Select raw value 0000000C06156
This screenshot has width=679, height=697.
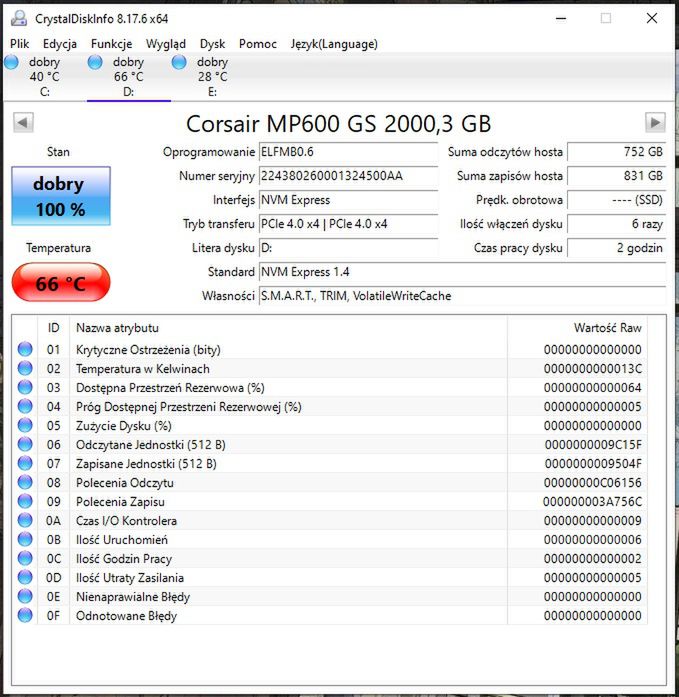[x=593, y=482]
